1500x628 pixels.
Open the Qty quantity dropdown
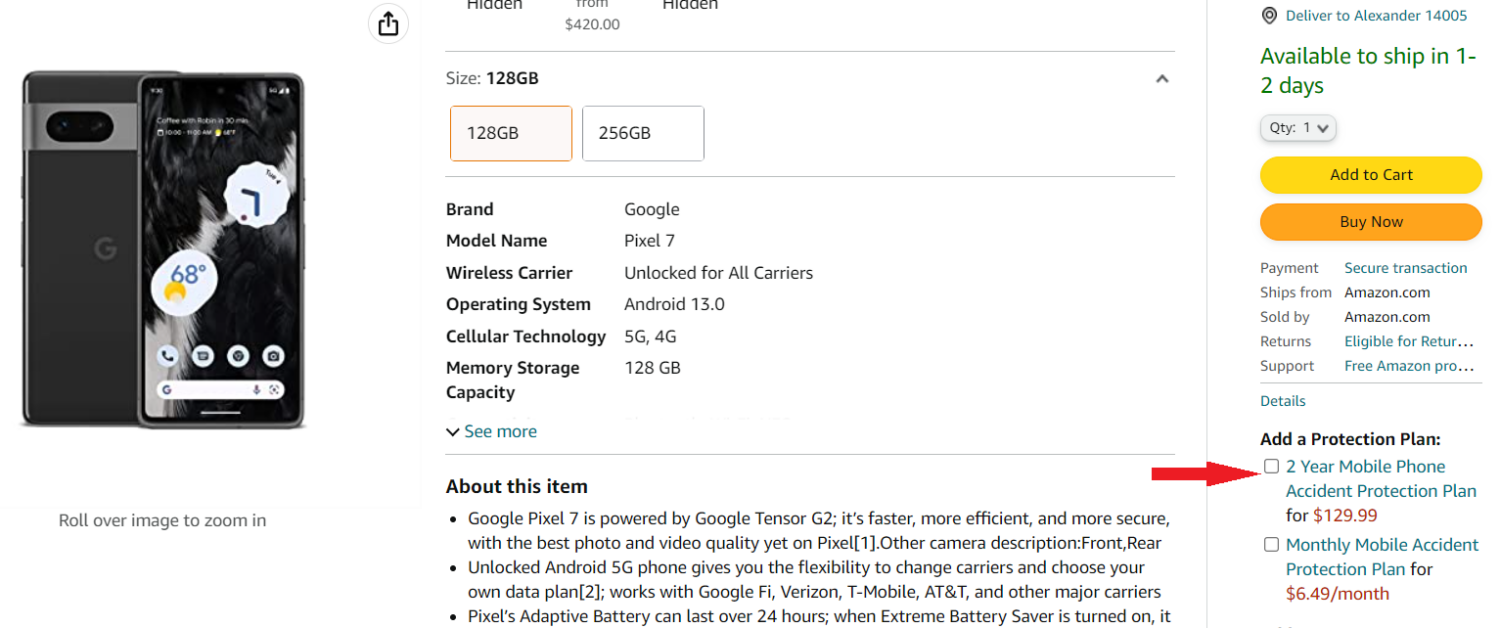[1298, 128]
